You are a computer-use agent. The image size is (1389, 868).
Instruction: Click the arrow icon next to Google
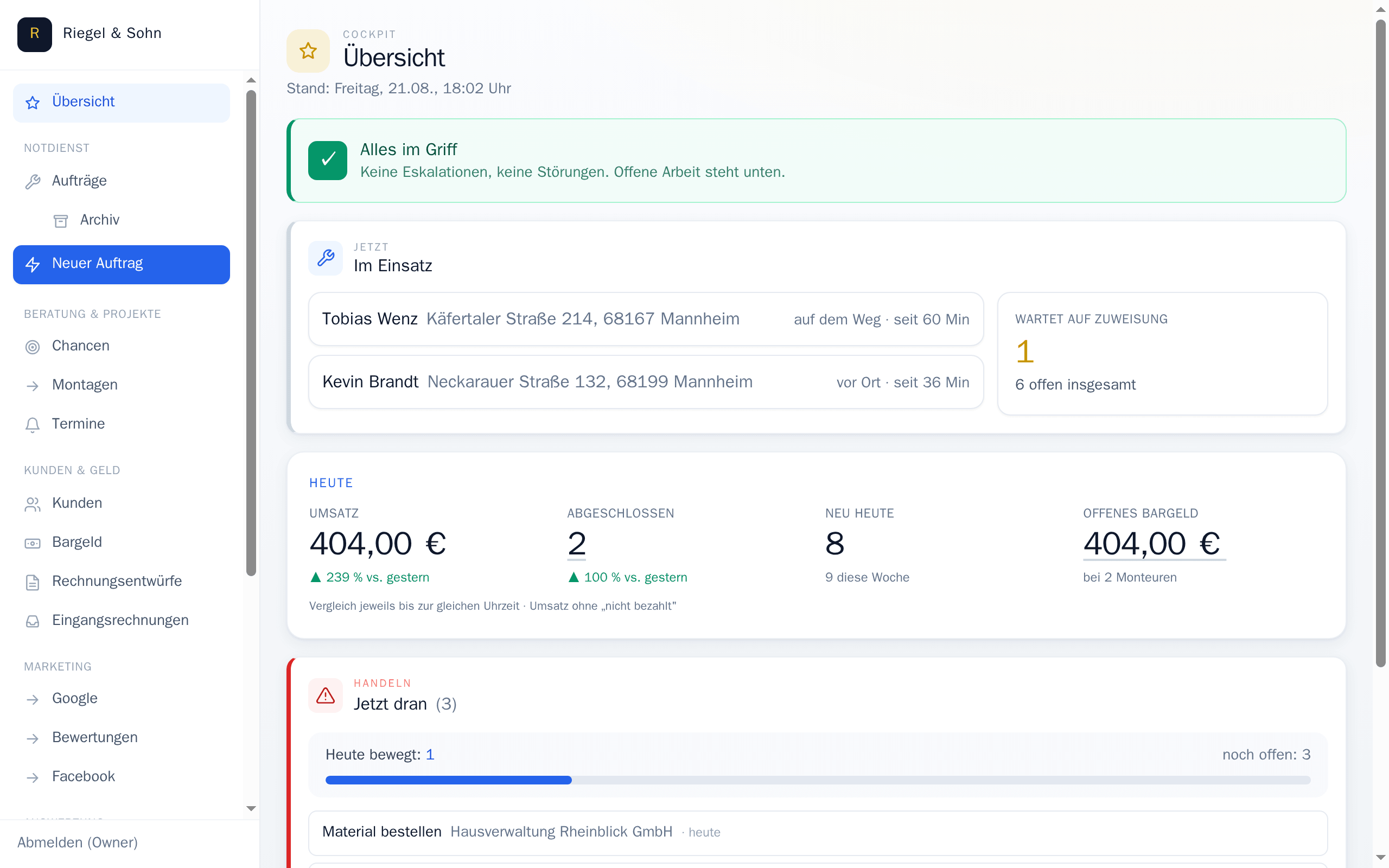33,699
